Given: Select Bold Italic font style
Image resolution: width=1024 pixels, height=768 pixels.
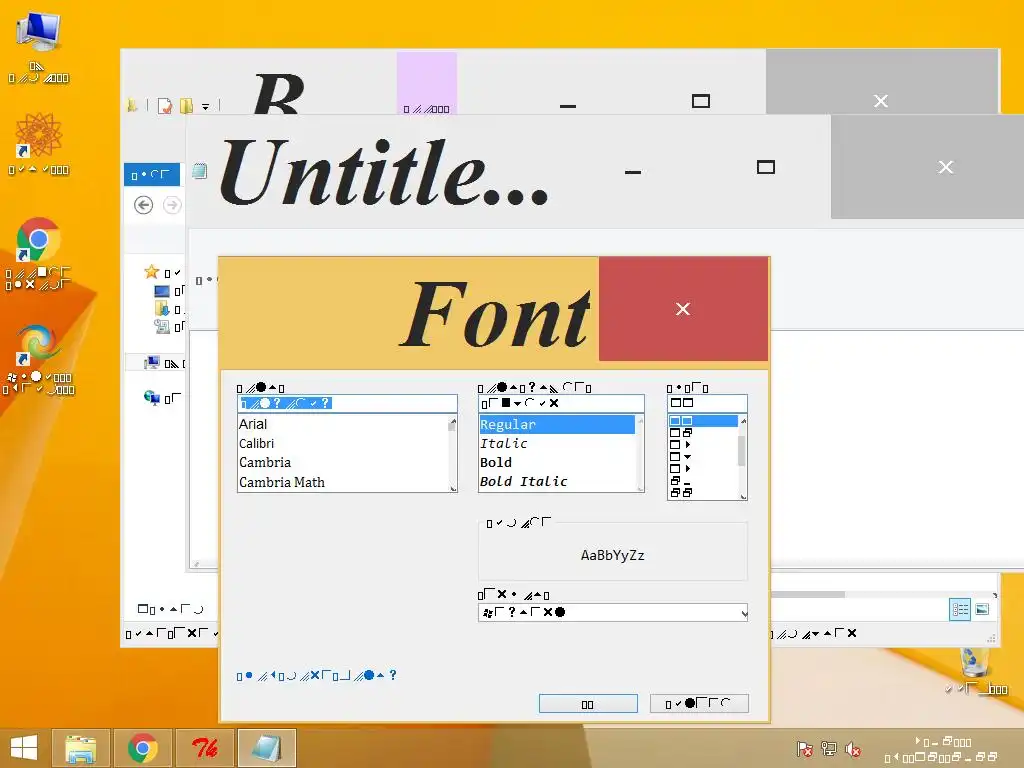Looking at the screenshot, I should (x=557, y=481).
